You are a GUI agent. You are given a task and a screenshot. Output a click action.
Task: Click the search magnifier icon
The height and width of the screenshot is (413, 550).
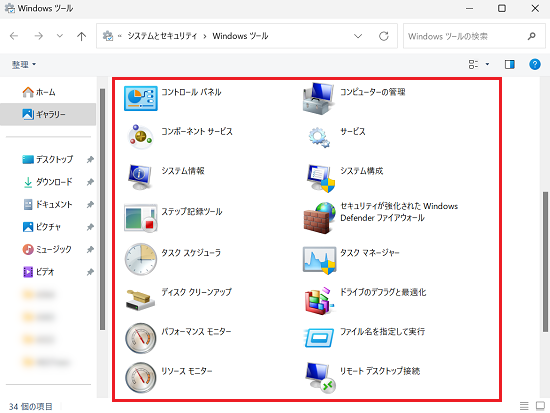pyautogui.click(x=532, y=36)
